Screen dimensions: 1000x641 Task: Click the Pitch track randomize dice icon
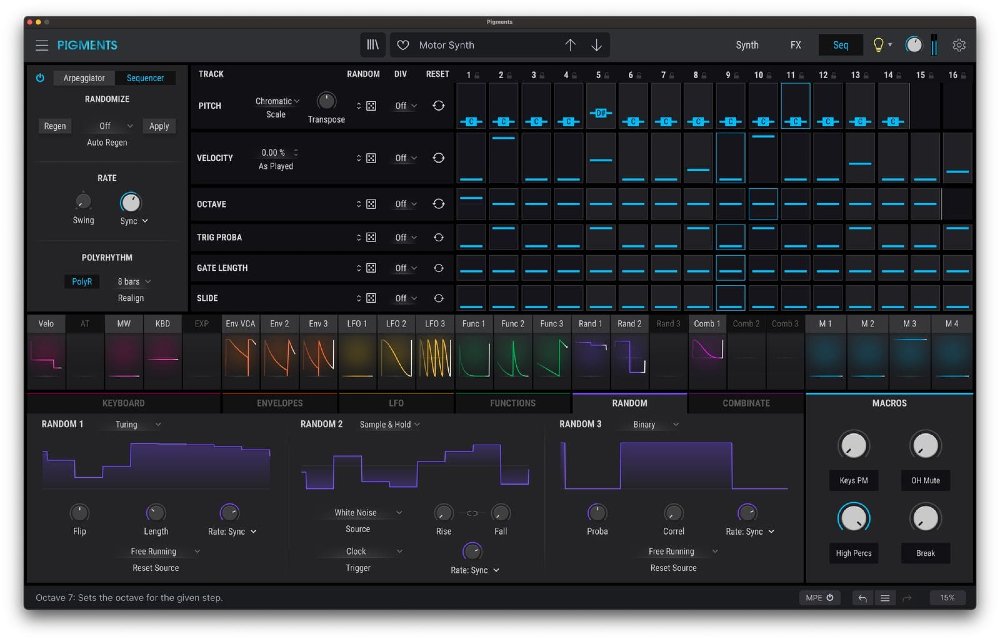(x=371, y=106)
